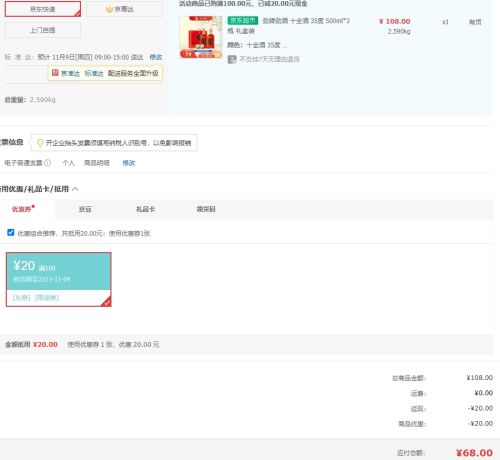Choose 京尊达 delivery with crown icon
Image resolution: width=500 pixels, height=460 pixels.
pos(124,9)
